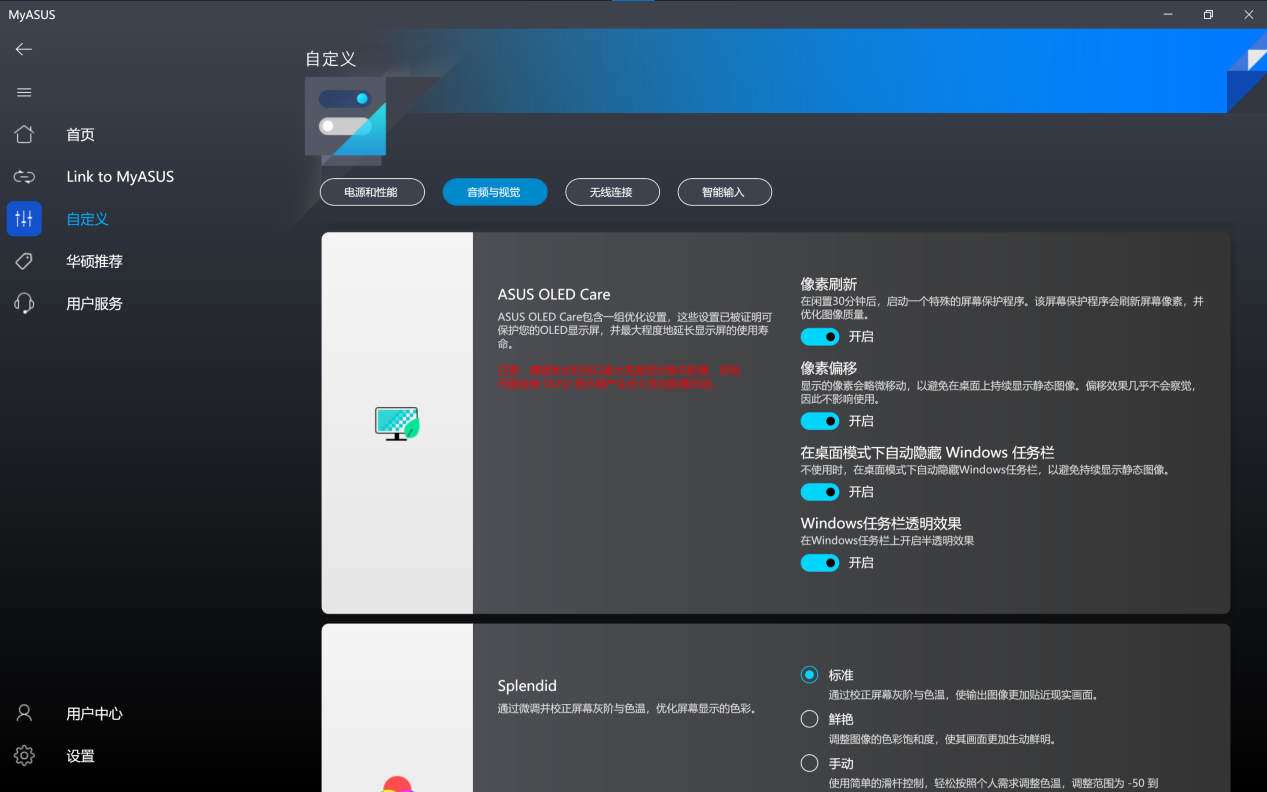Click the 自定义 sliders icon
The width and height of the screenshot is (1267, 792).
pyautogui.click(x=24, y=219)
